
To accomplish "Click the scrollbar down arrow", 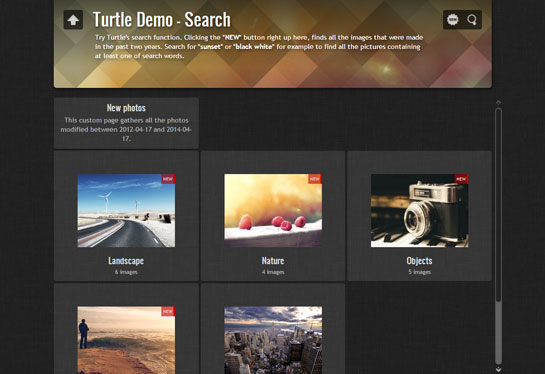I will click(498, 369).
